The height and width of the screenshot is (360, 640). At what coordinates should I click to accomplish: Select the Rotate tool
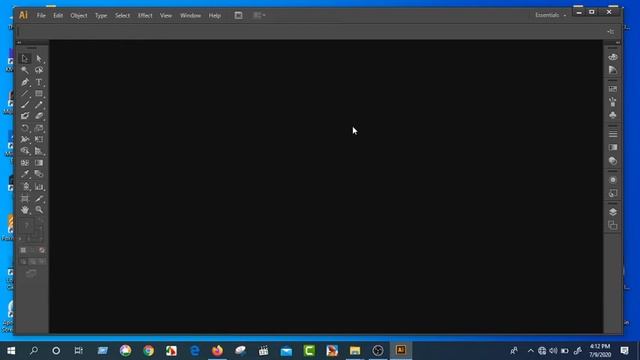point(25,128)
